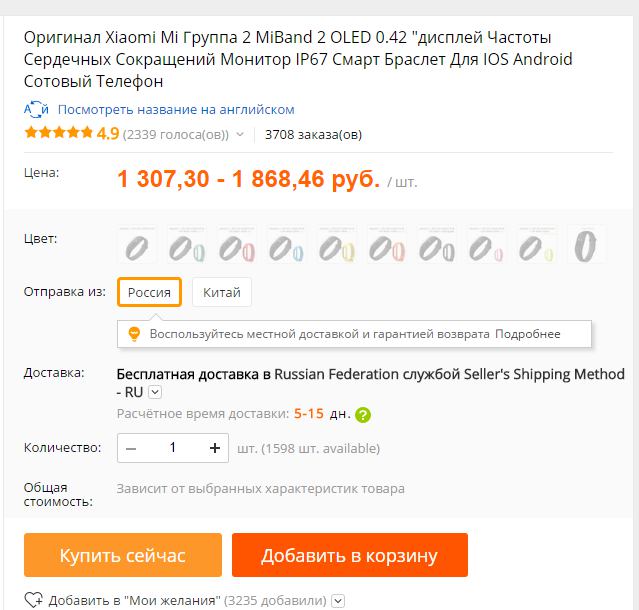639x610 pixels.
Task: Select the first color option thumbnail
Action: point(137,245)
